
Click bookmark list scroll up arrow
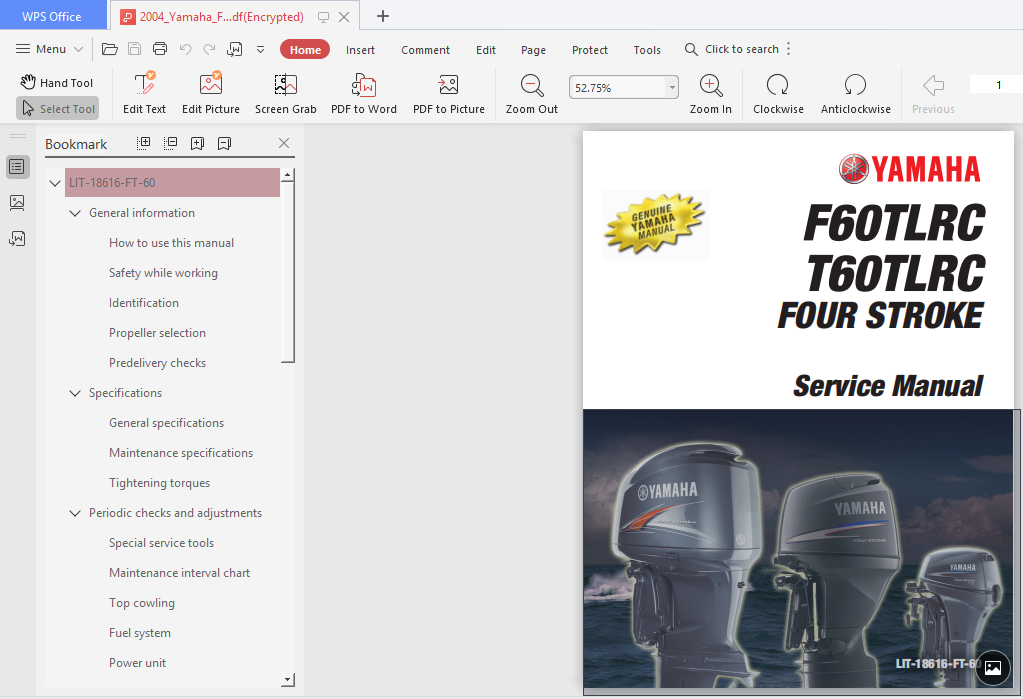tap(288, 175)
